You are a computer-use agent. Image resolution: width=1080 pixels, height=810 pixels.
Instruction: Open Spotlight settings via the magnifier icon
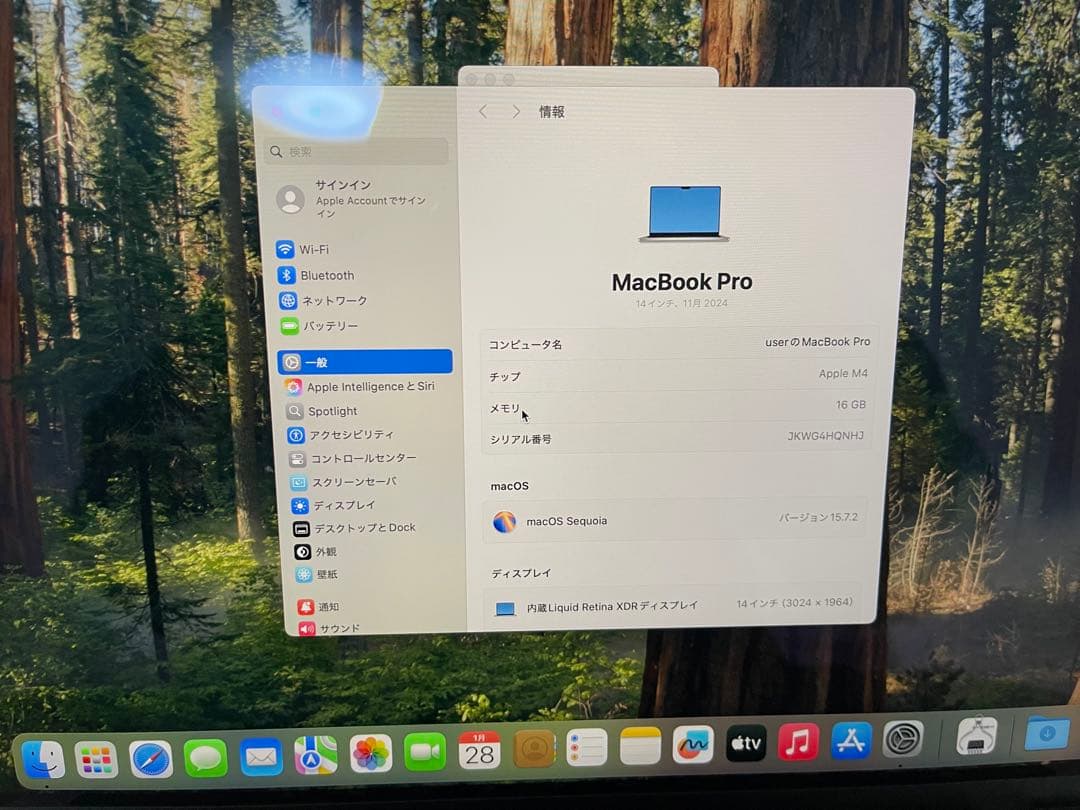[293, 411]
